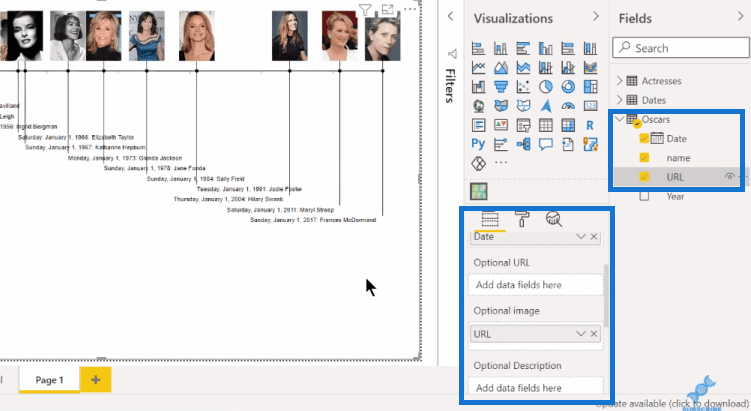Uncheck the name field checkbox
The image size is (751, 411).
pyautogui.click(x=644, y=158)
